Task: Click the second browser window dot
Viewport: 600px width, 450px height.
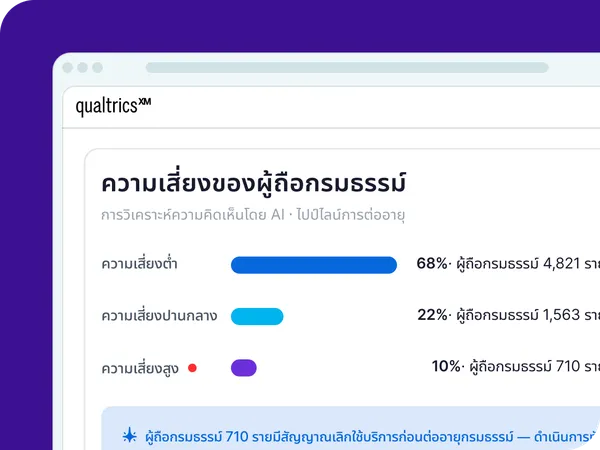Action: tap(83, 68)
